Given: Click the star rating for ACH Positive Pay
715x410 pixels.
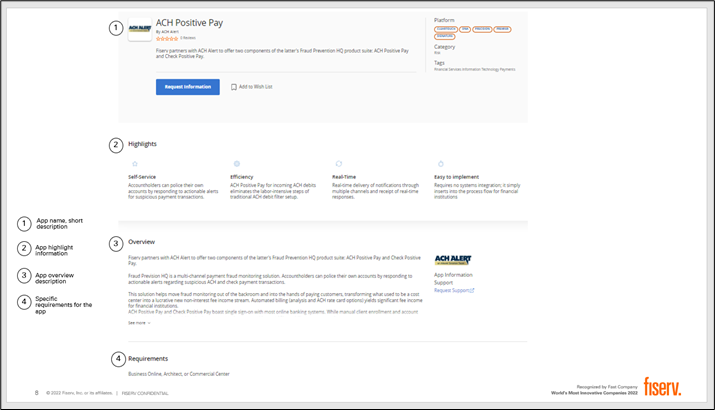Looking at the screenshot, I should tap(167, 39).
